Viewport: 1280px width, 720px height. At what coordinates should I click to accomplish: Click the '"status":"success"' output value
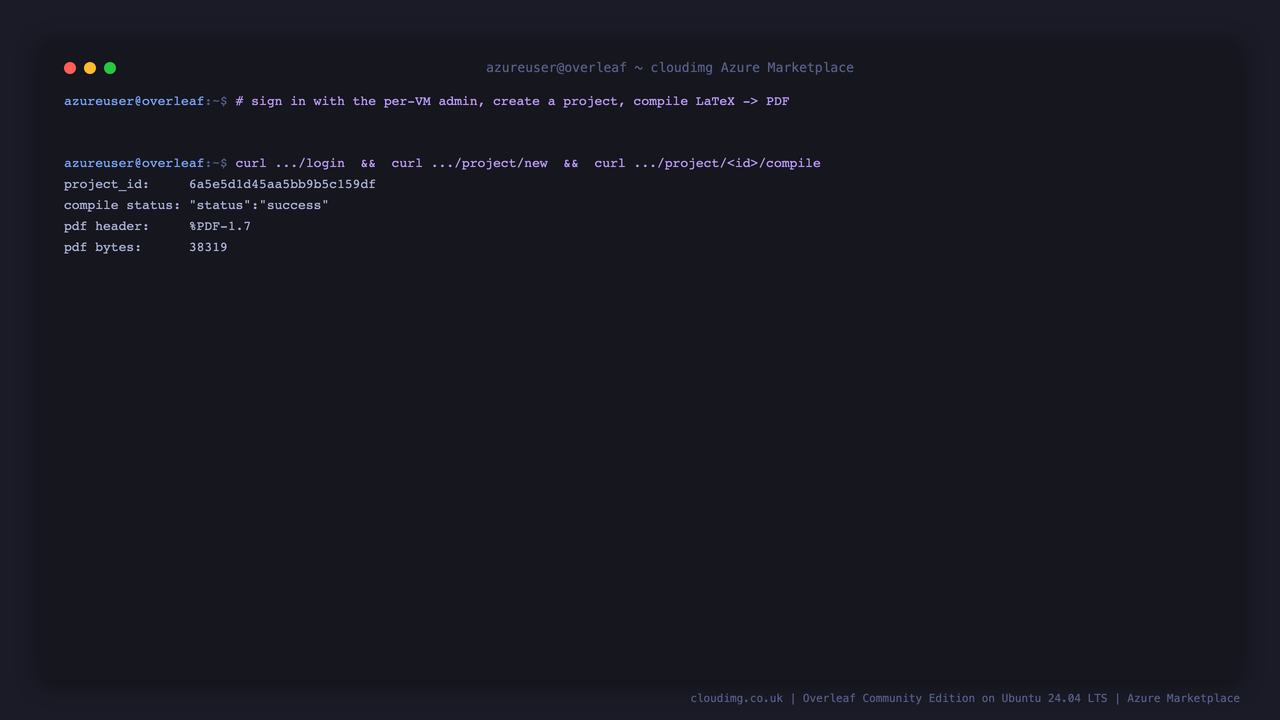point(259,205)
